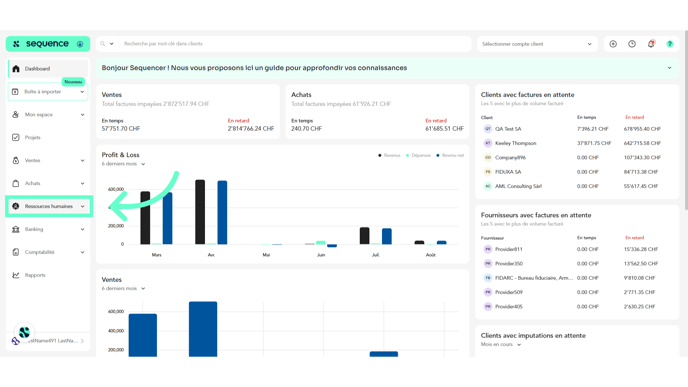This screenshot has width=688, height=387.
Task: Click the Dashboard home icon
Action: 16,69
